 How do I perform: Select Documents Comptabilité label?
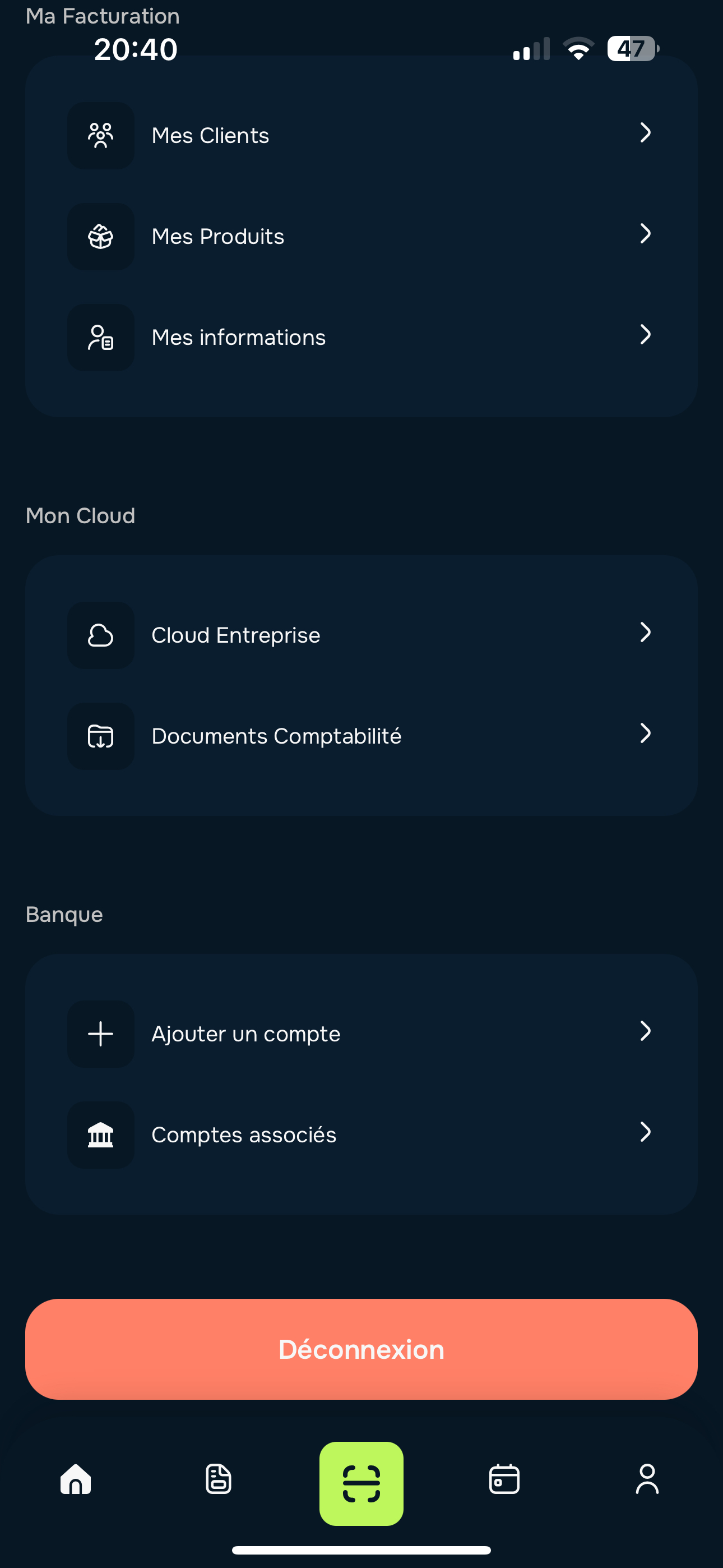[x=276, y=736]
